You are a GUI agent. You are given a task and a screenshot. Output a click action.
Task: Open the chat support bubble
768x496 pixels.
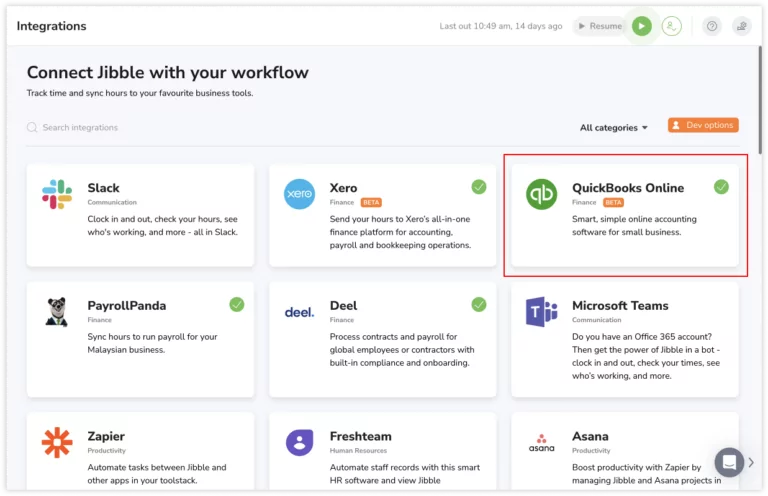coord(729,462)
